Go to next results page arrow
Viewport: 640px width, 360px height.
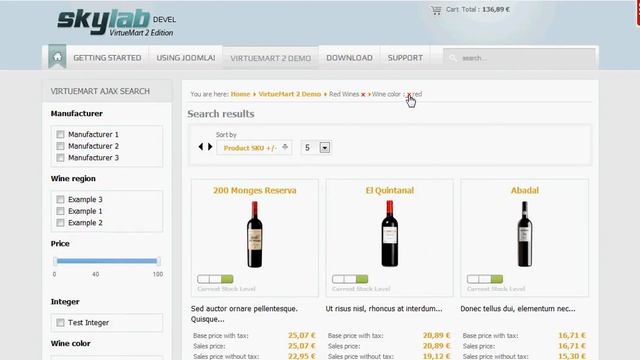(210, 147)
